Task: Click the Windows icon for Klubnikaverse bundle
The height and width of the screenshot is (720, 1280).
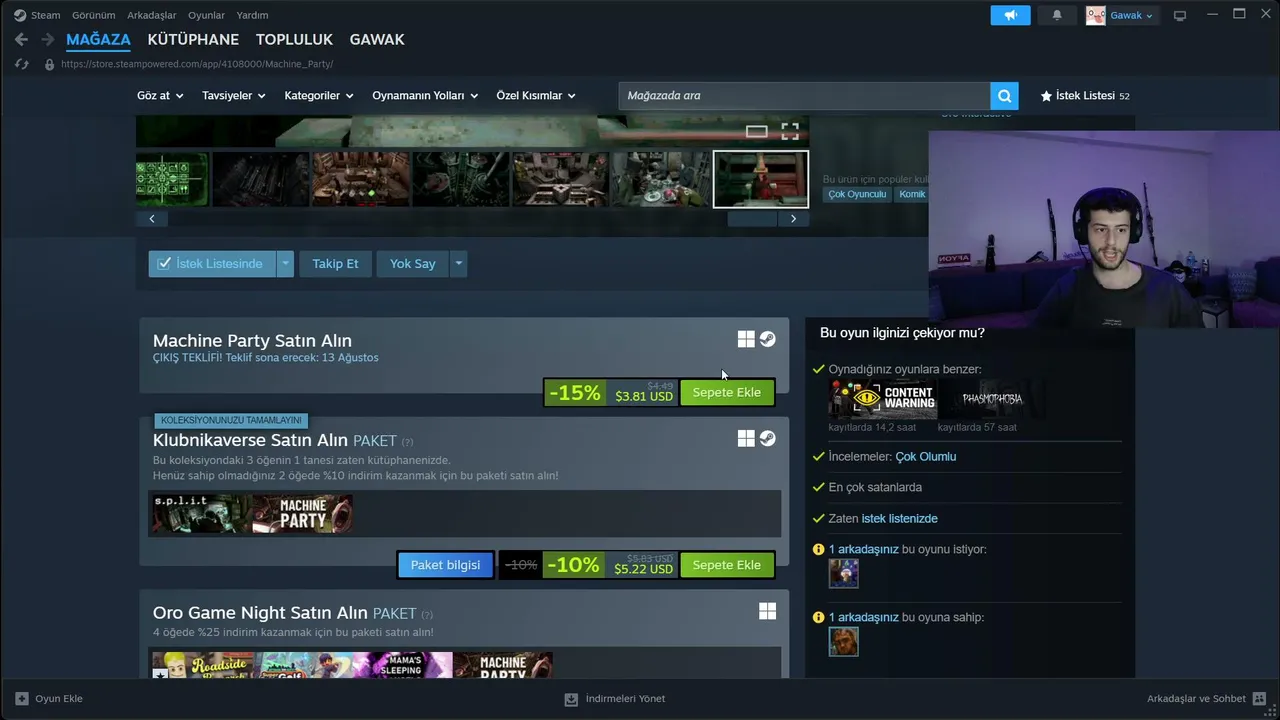Action: click(x=746, y=438)
